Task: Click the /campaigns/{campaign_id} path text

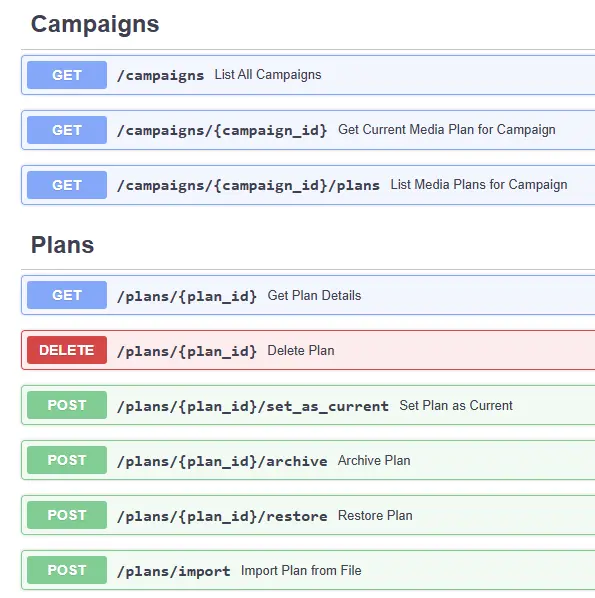Action: tap(222, 130)
